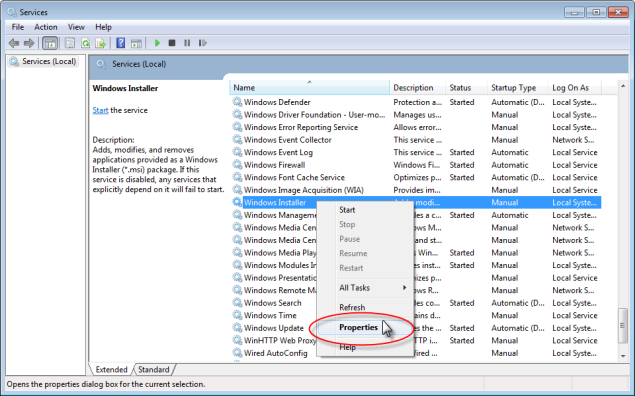Open Help via the blue question mark icon
Screen dimensions: 635x396
[x=120, y=43]
